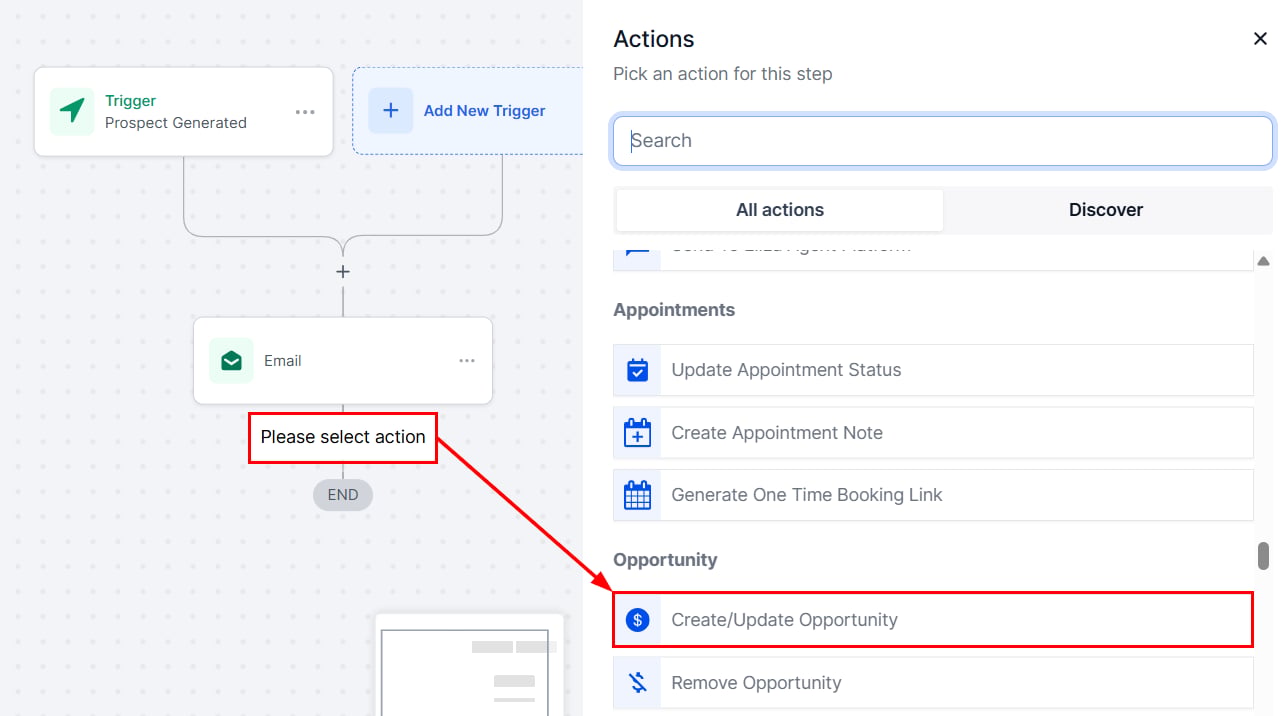Focus the action Search field
1287x716 pixels.
click(943, 141)
